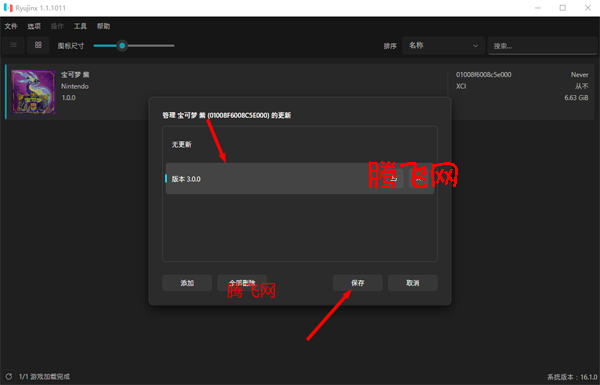600x385 pixels.
Task: Open the 文件 menu
Action: (x=11, y=26)
